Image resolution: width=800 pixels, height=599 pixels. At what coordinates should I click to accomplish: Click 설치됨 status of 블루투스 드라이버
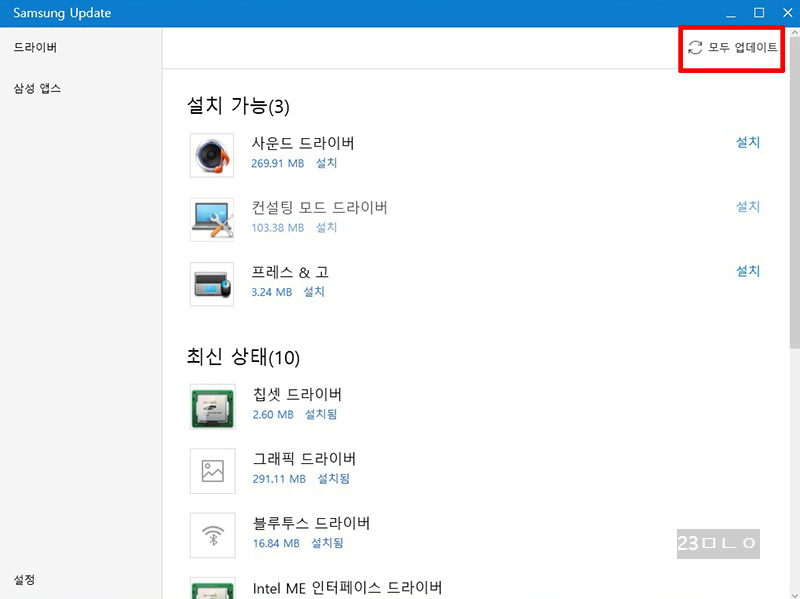(x=328, y=543)
